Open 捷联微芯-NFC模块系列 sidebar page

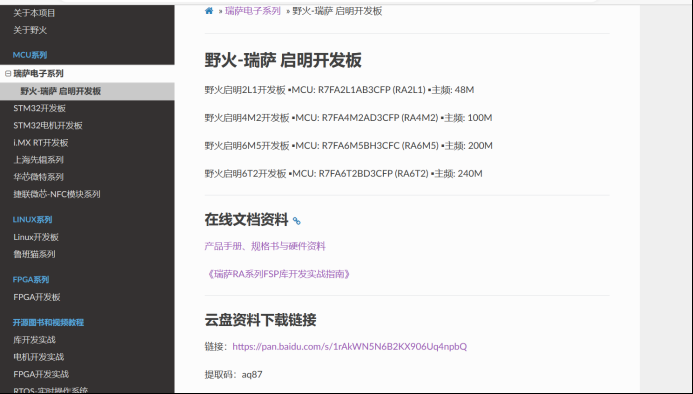point(57,194)
